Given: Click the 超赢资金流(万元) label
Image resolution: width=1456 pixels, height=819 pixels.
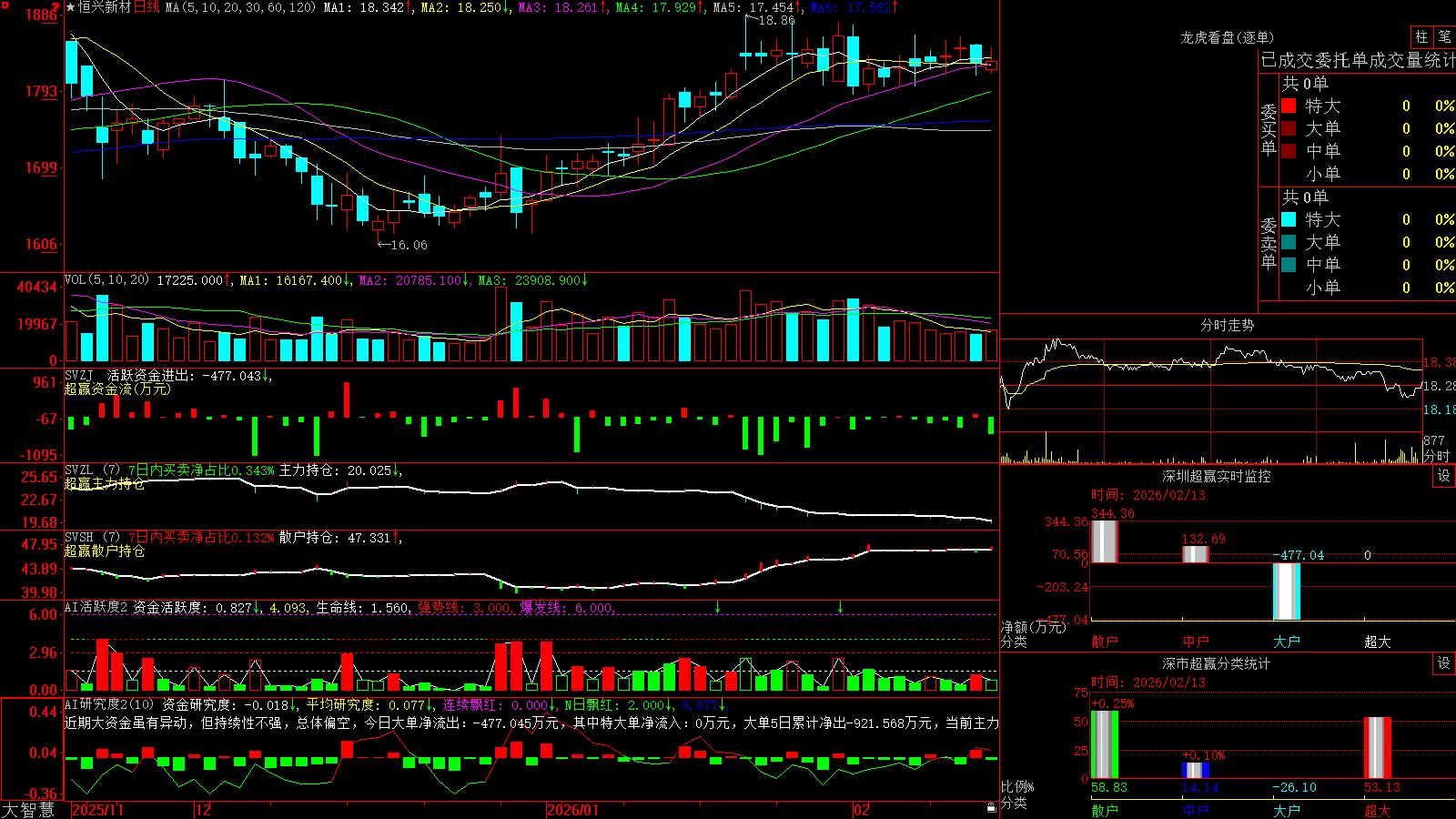Looking at the screenshot, I should pos(117,389).
